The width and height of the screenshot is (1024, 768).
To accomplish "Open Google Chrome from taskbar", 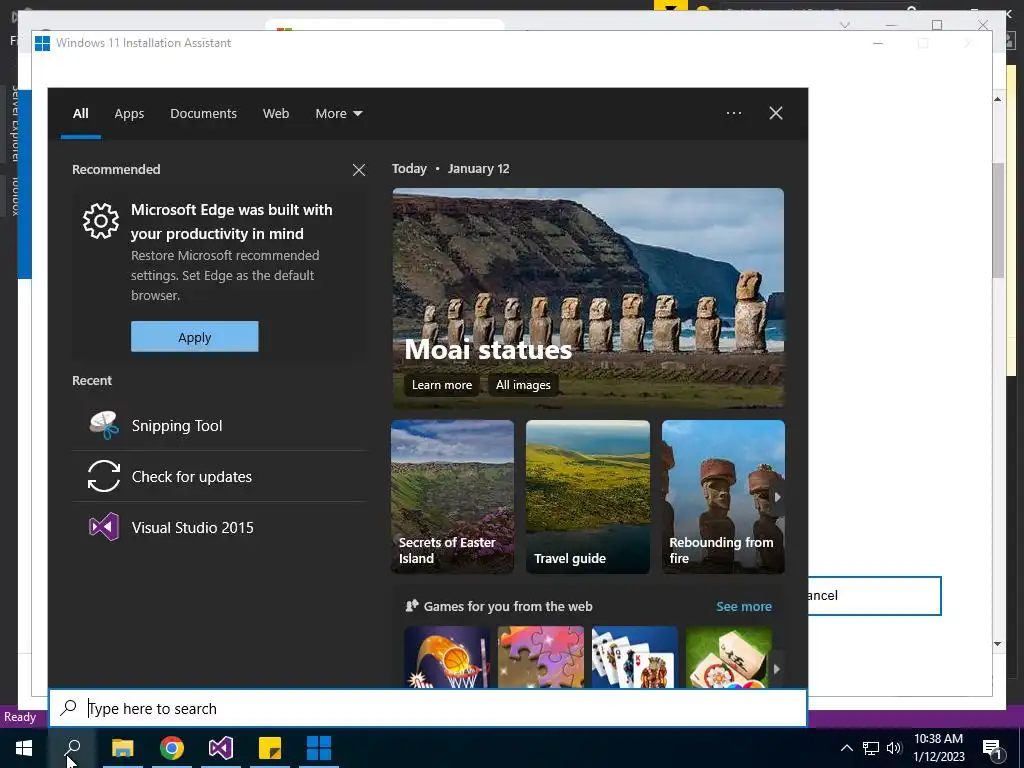I will tap(172, 748).
